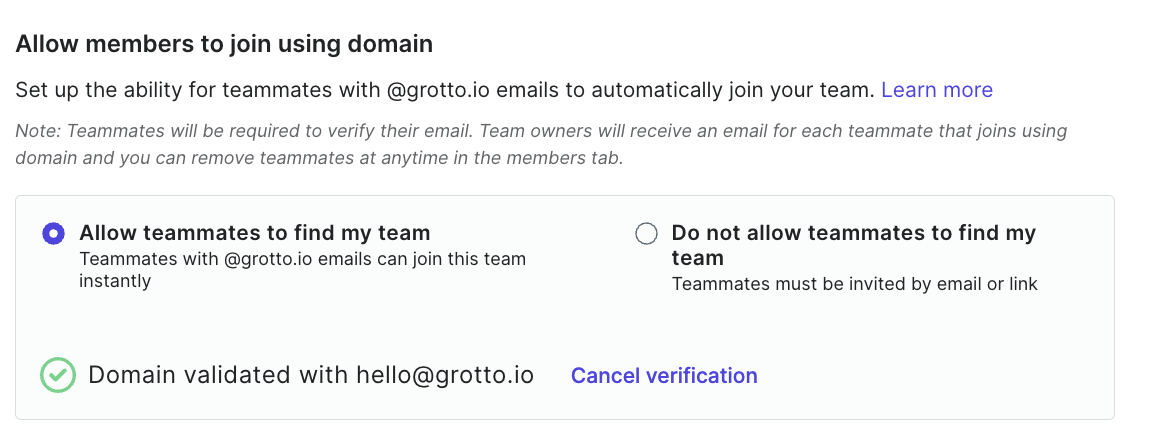The height and width of the screenshot is (440, 1150).
Task: Select the Allow teammates to find my team radio button
Action: click(54, 234)
